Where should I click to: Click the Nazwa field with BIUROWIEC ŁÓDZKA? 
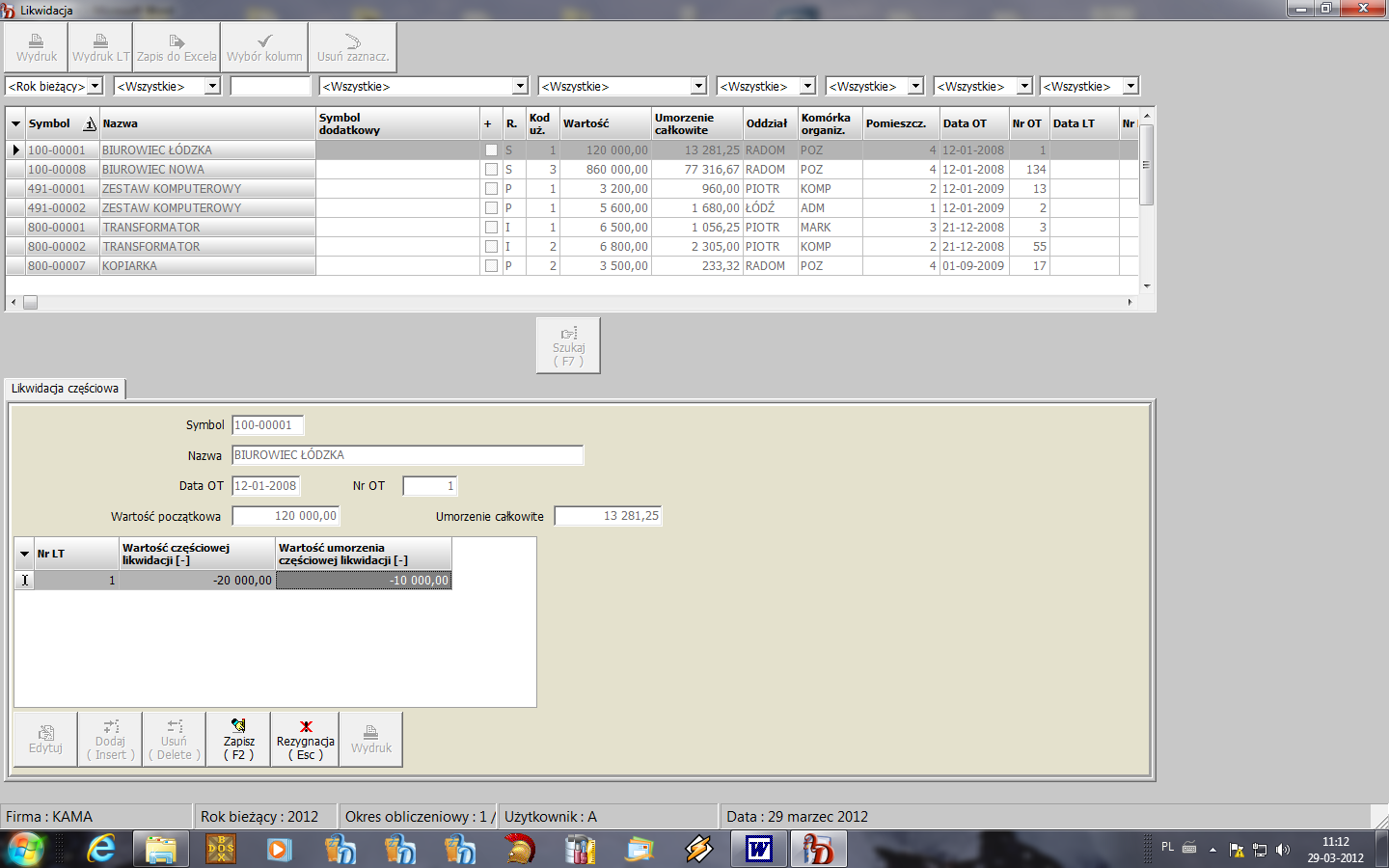[407, 455]
